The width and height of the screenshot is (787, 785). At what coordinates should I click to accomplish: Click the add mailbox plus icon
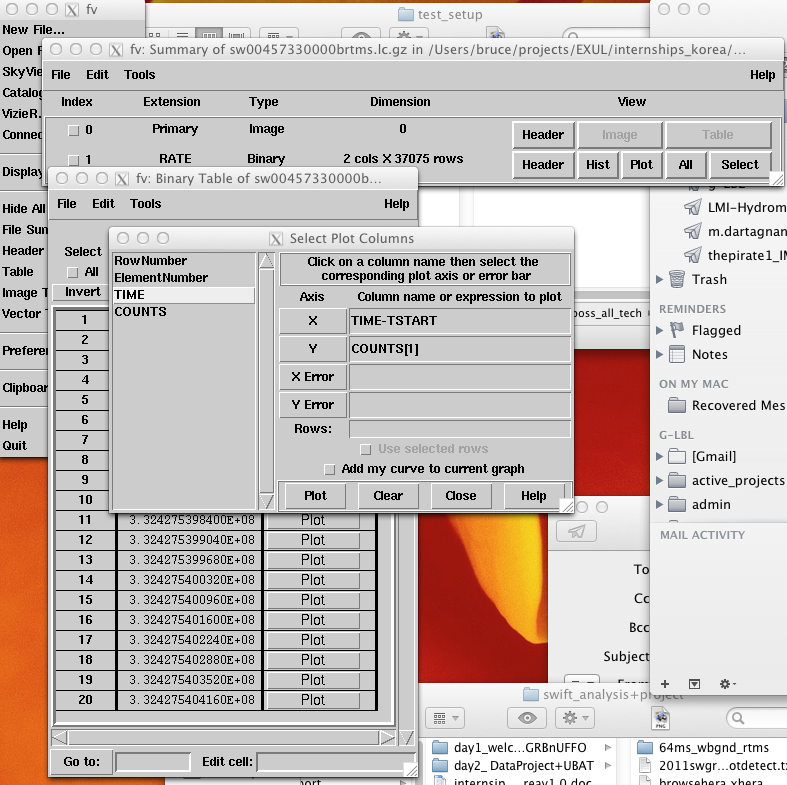665,683
